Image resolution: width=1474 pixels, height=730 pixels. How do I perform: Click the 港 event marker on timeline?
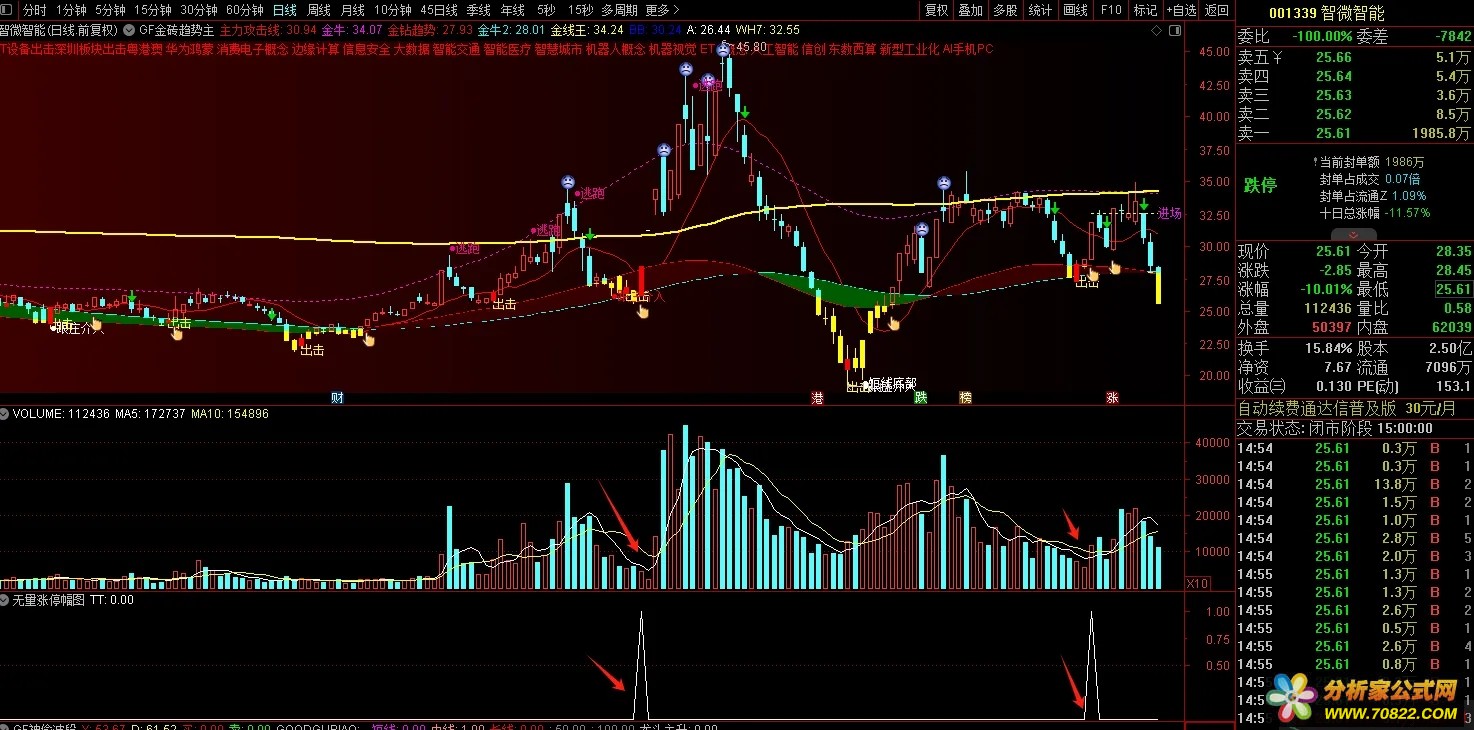coord(817,398)
